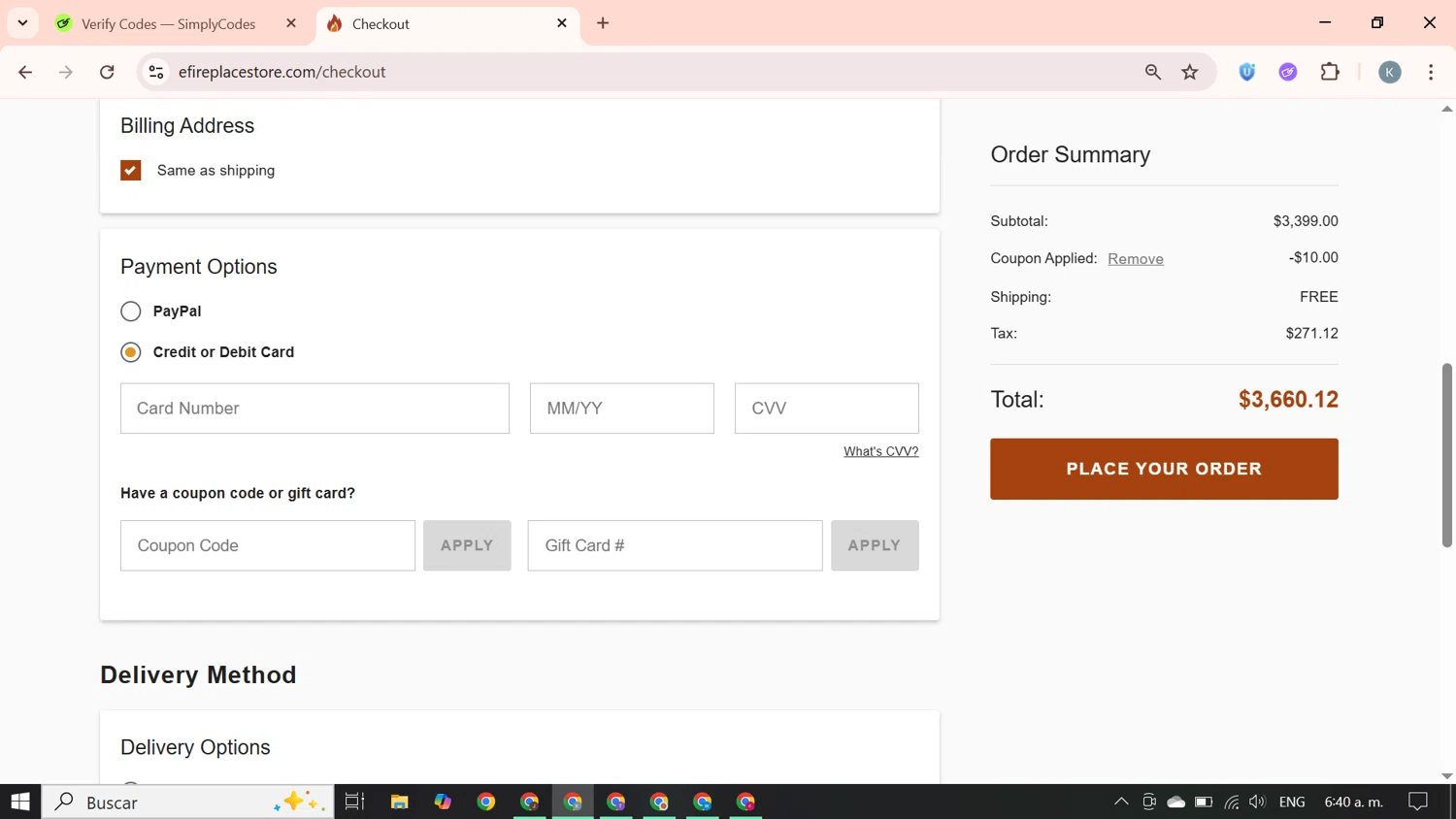Focus the Card Number field
The height and width of the screenshot is (819, 1456).
314,409
